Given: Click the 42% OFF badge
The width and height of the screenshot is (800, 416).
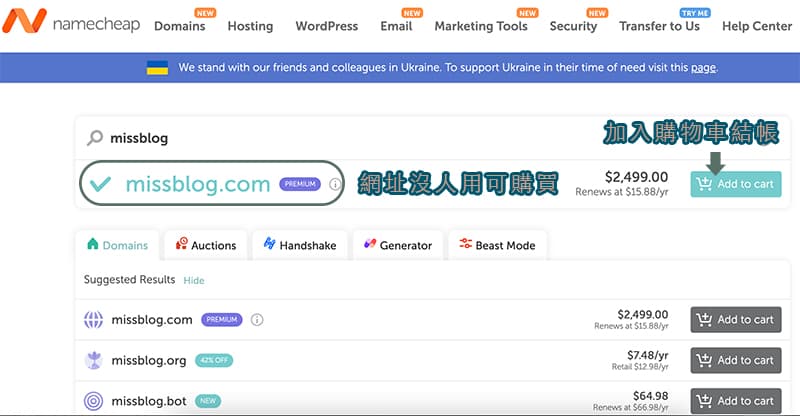Looking at the screenshot, I should click(214, 360).
